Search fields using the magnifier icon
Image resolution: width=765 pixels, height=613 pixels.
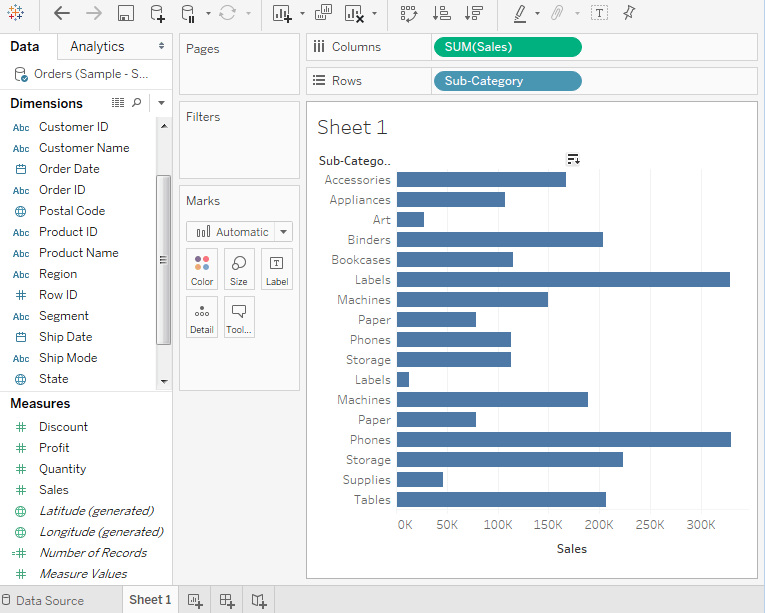[x=137, y=102]
